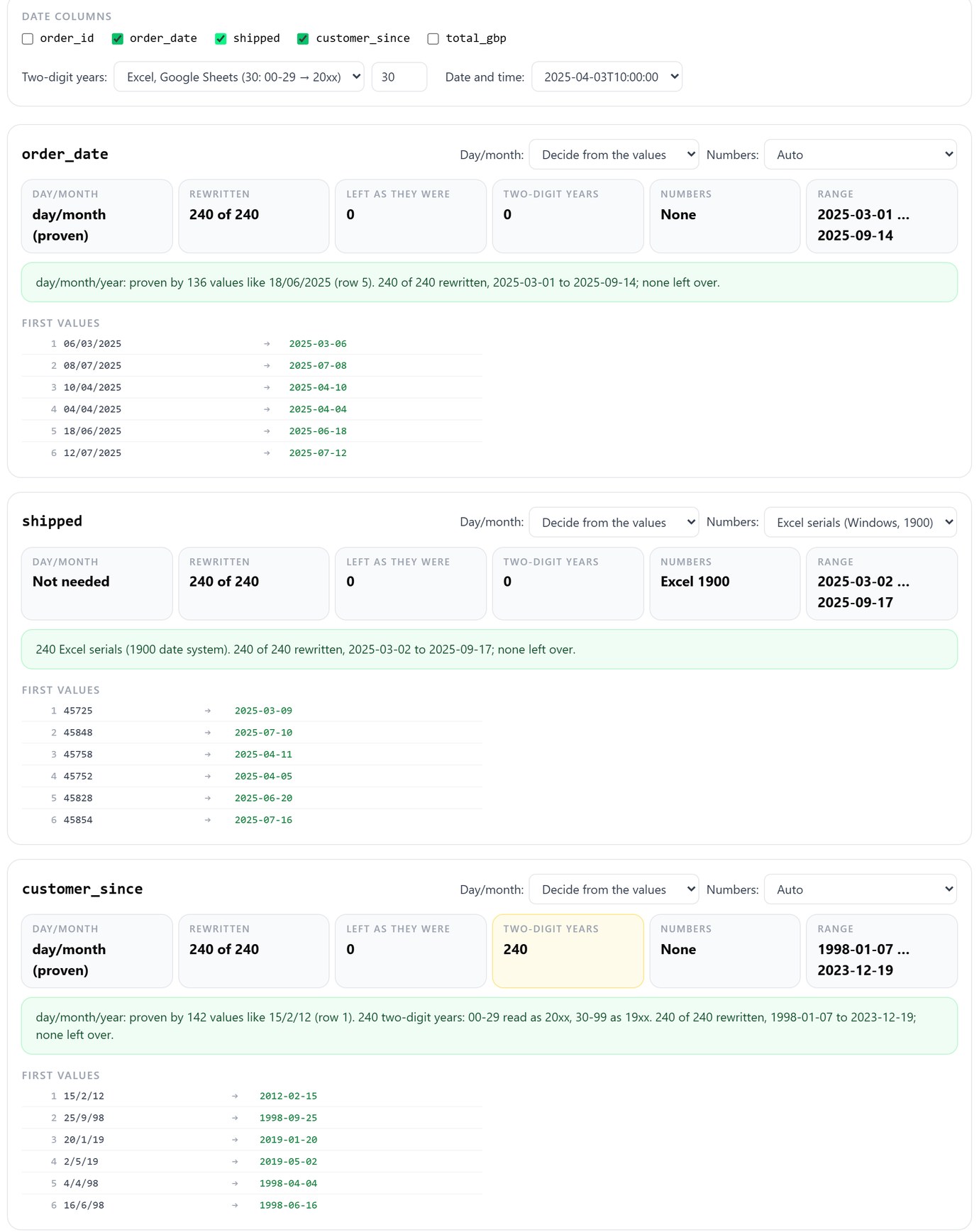Click the shipped section heading

pos(52,521)
